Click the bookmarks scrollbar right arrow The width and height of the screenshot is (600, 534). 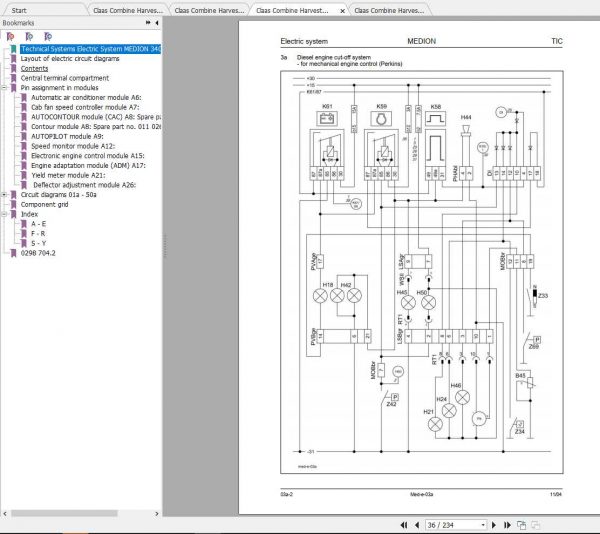pos(157,513)
